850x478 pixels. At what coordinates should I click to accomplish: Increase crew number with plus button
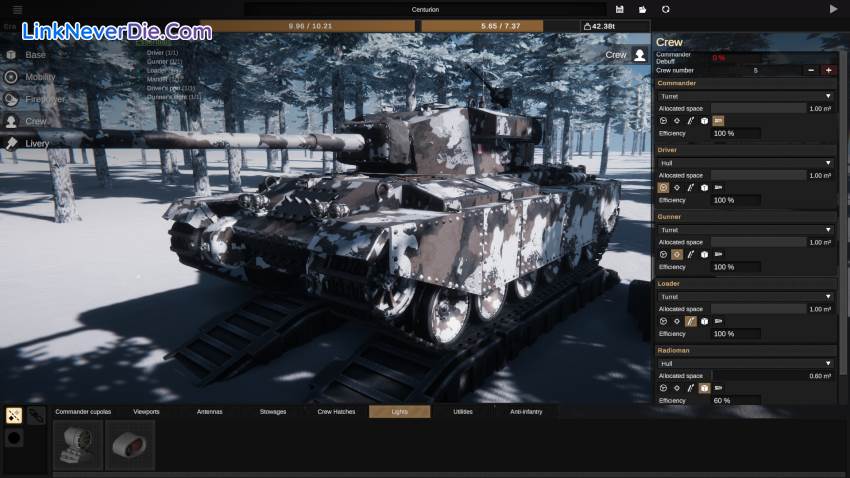[828, 70]
